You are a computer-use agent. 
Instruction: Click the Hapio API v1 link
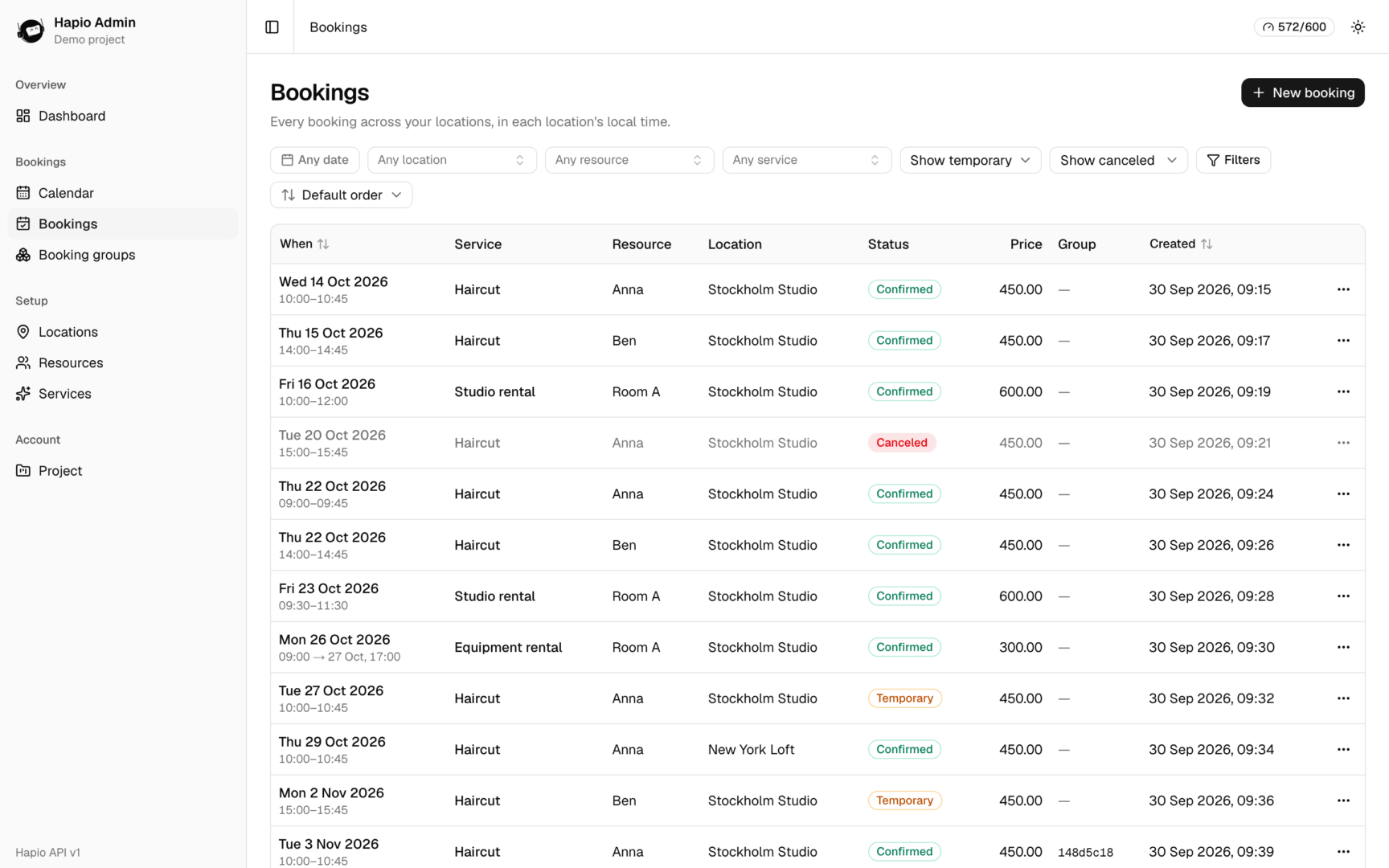[47, 853]
